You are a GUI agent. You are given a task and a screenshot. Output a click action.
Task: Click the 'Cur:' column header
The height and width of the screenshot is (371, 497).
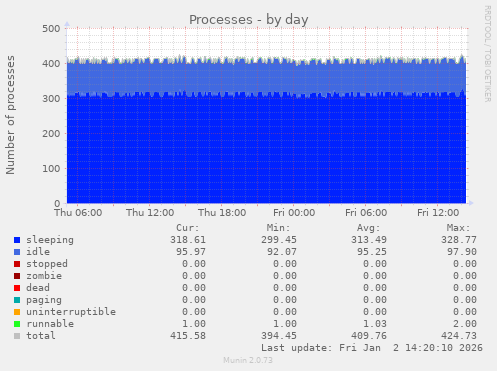point(188,228)
